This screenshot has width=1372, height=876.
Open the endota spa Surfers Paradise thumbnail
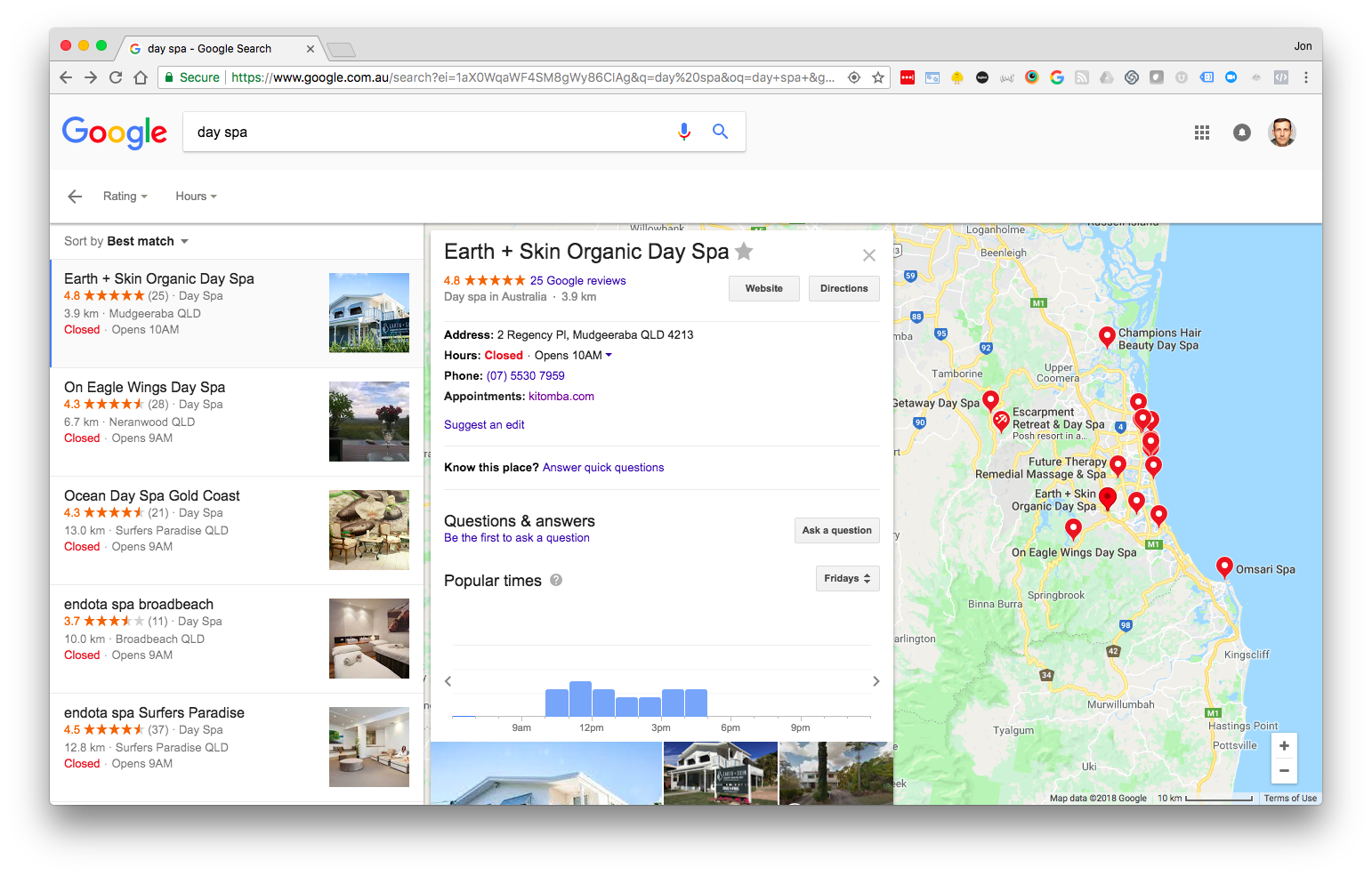click(369, 747)
